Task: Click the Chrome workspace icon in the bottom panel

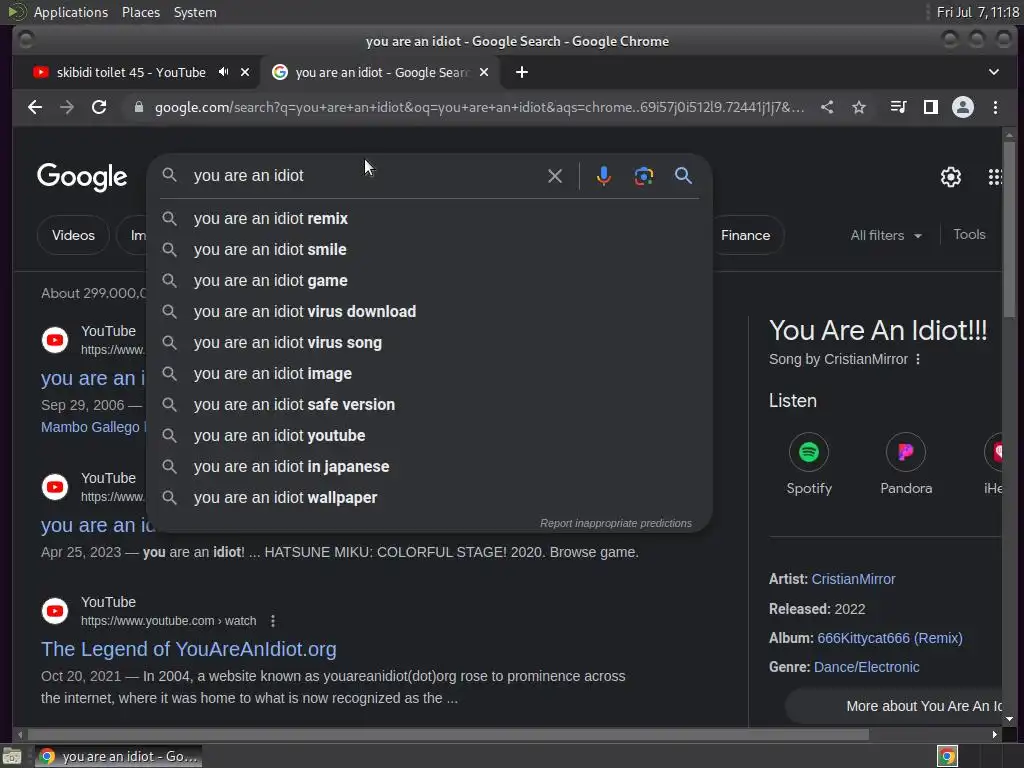Action: (x=947, y=756)
